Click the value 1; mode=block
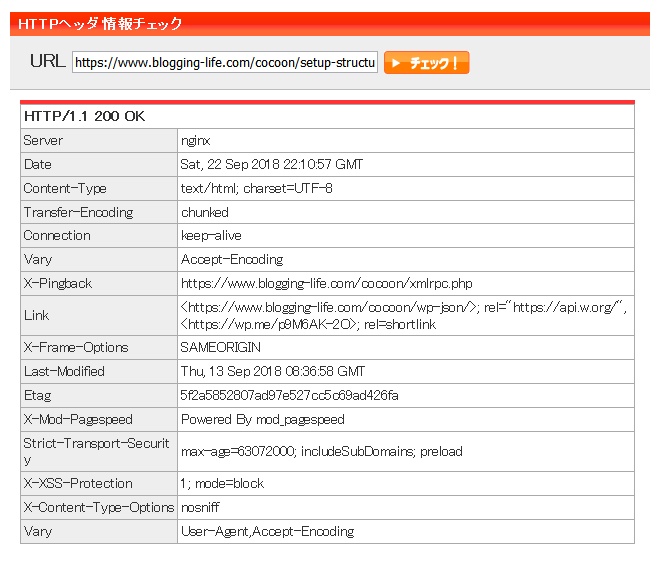 [x=222, y=484]
